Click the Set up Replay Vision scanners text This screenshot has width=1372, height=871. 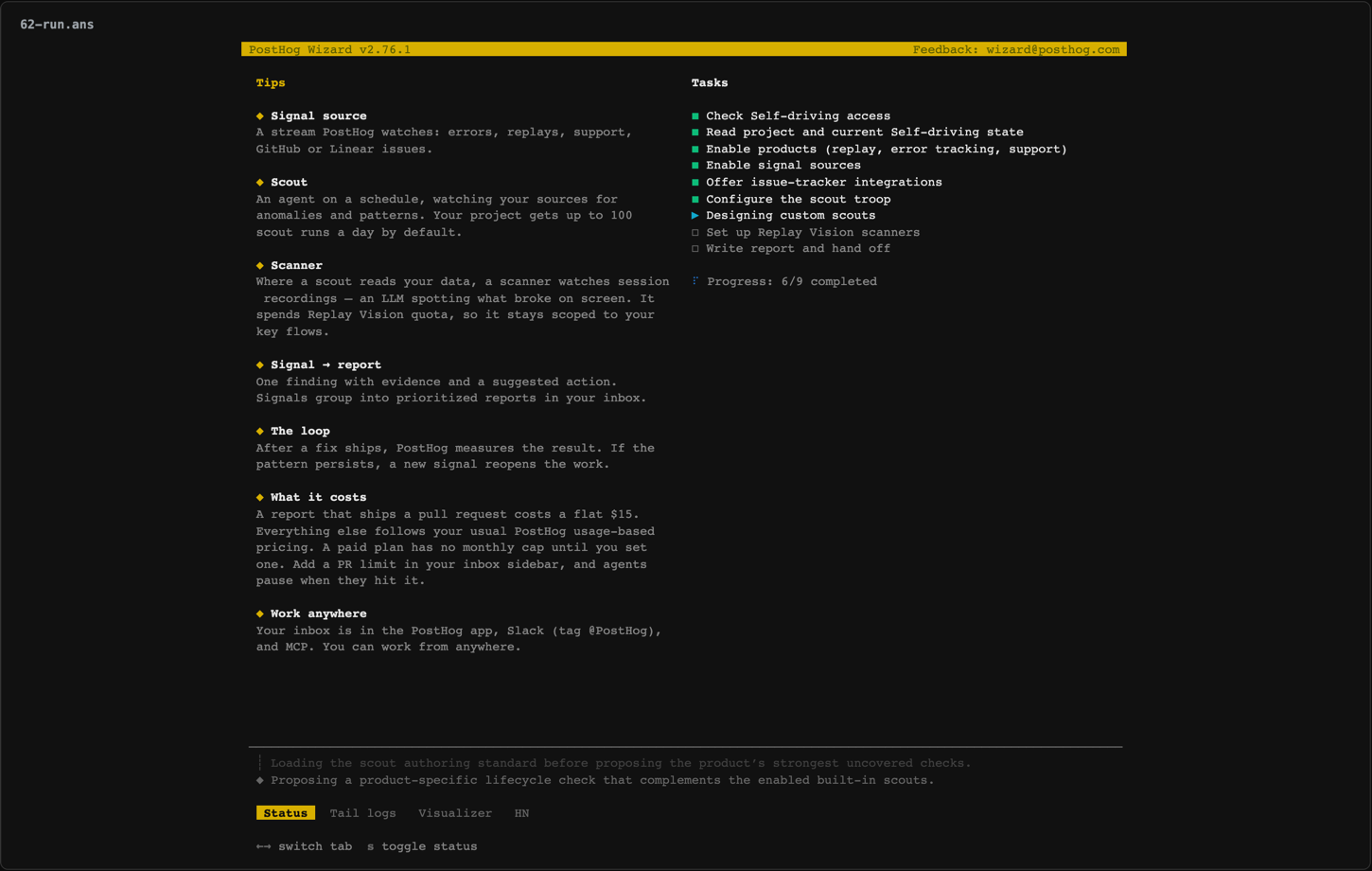pyautogui.click(x=813, y=233)
